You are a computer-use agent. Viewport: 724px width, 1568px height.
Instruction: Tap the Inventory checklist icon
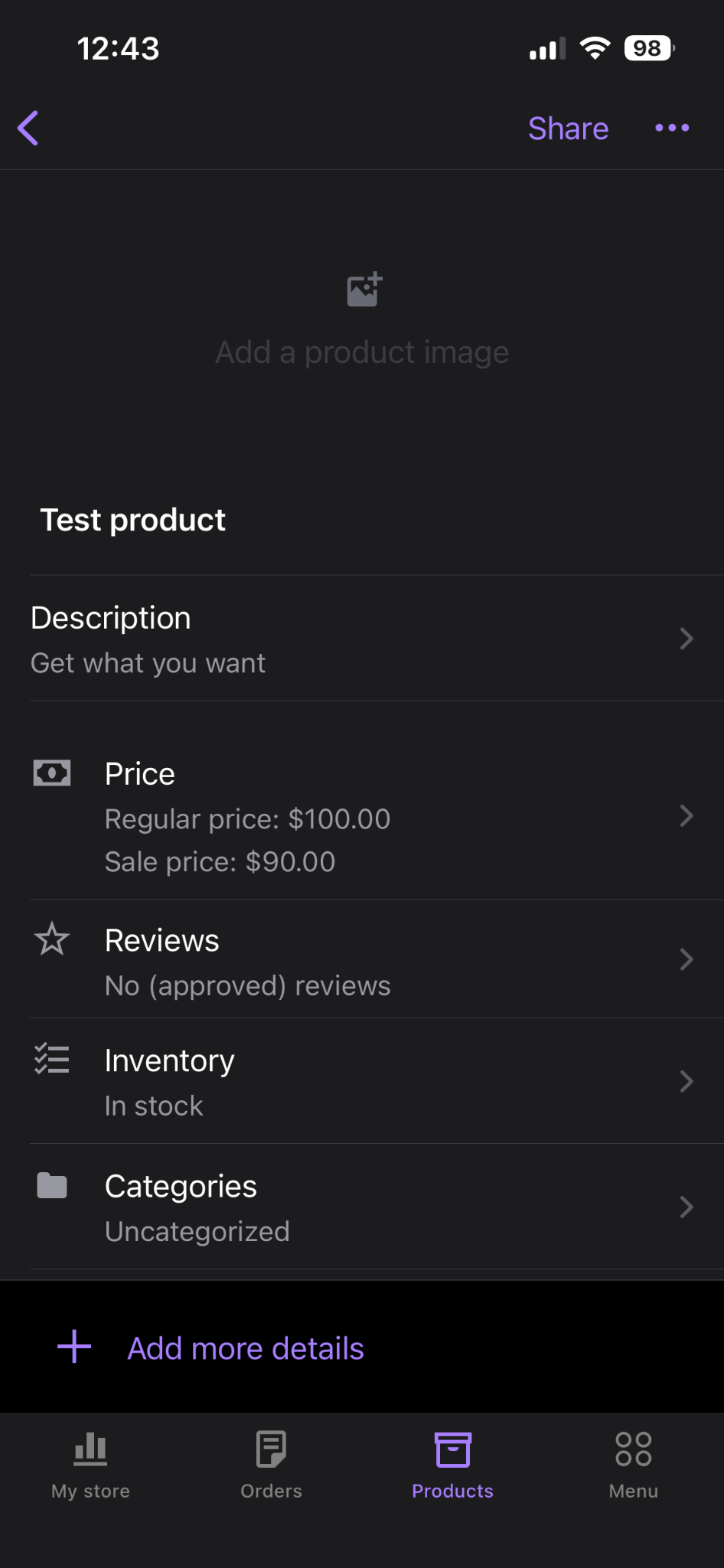tap(52, 1060)
